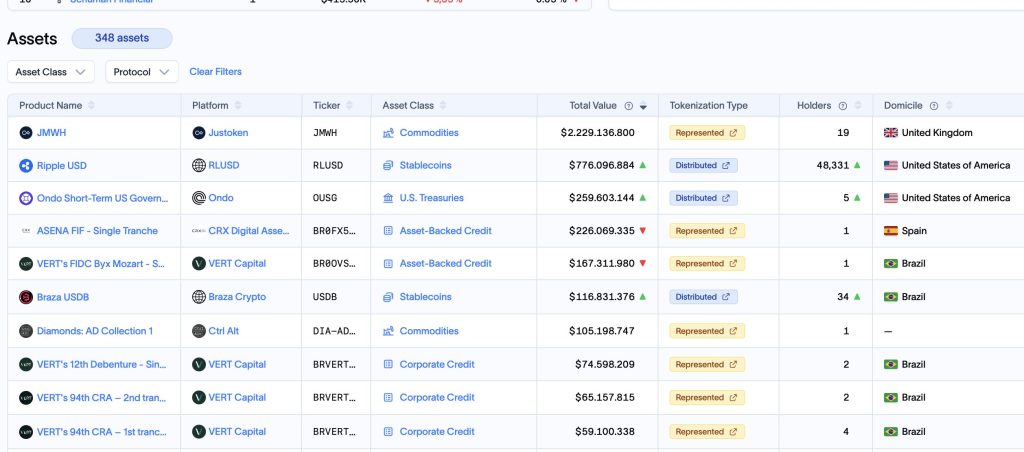Open the Protocol filter dropdown
Screen dimensions: 1024x452
pyautogui.click(x=142, y=72)
